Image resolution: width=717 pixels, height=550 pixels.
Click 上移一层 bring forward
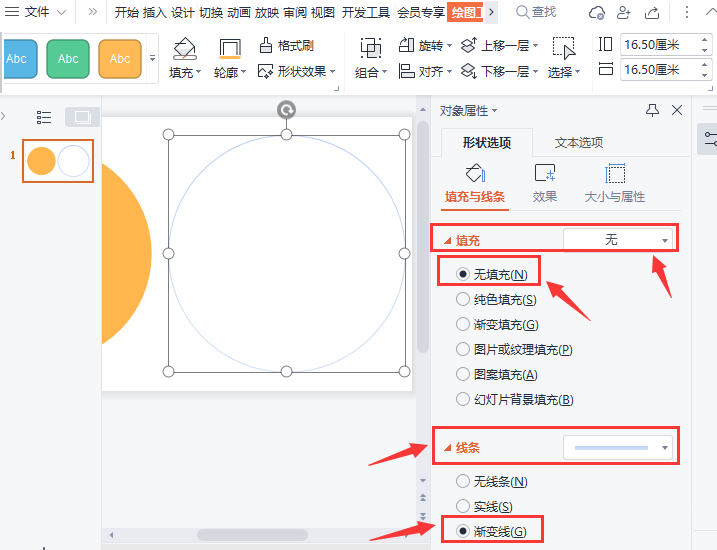(499, 45)
